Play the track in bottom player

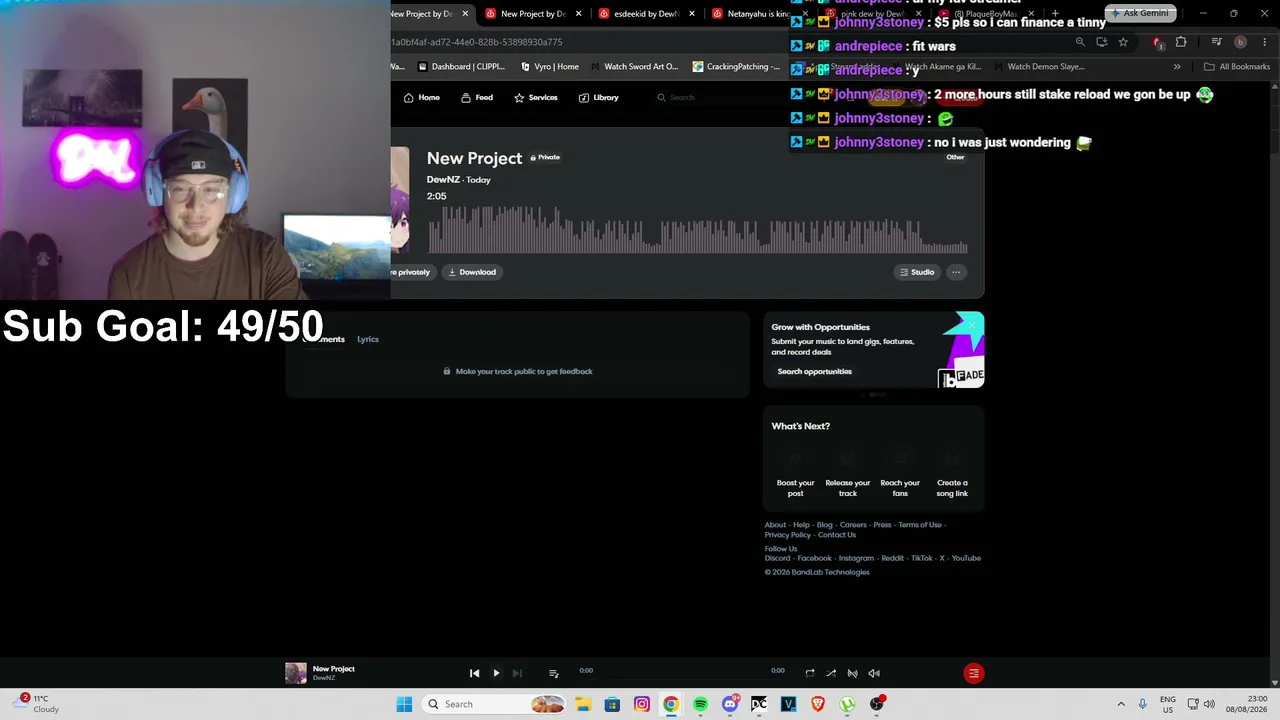coord(496,673)
